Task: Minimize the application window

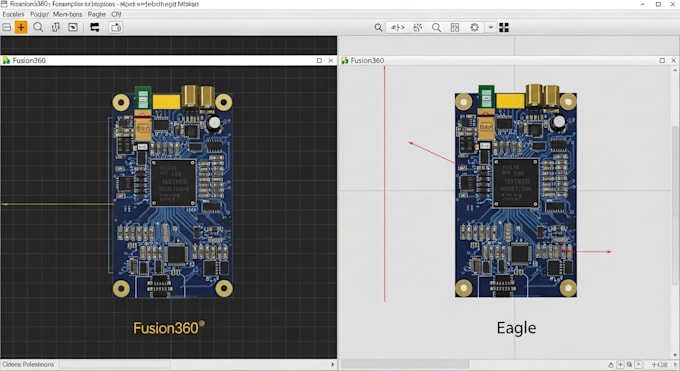Action: tap(643, 4)
